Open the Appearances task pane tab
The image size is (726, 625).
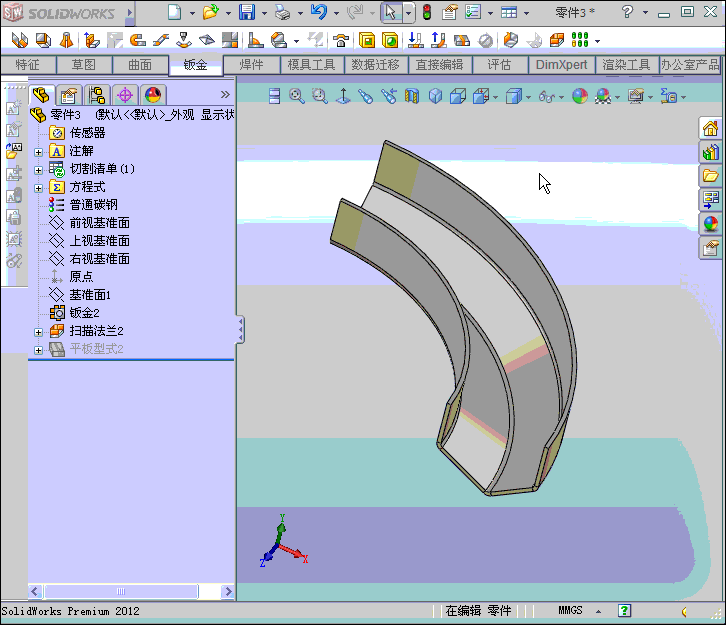tap(710, 224)
